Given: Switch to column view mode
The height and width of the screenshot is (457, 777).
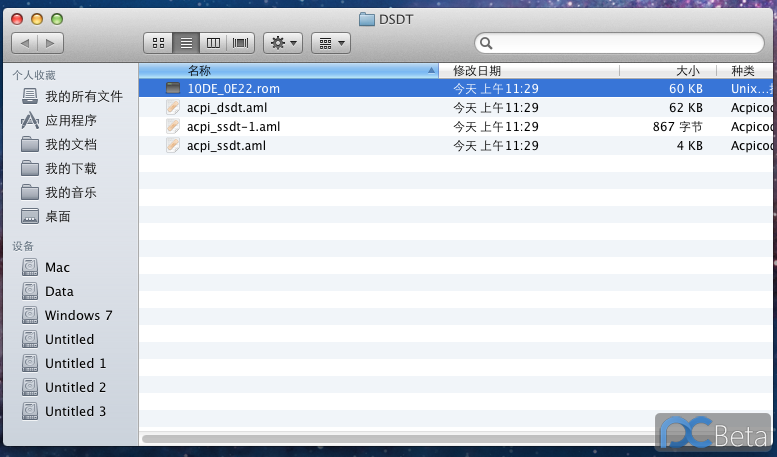Looking at the screenshot, I should [213, 43].
